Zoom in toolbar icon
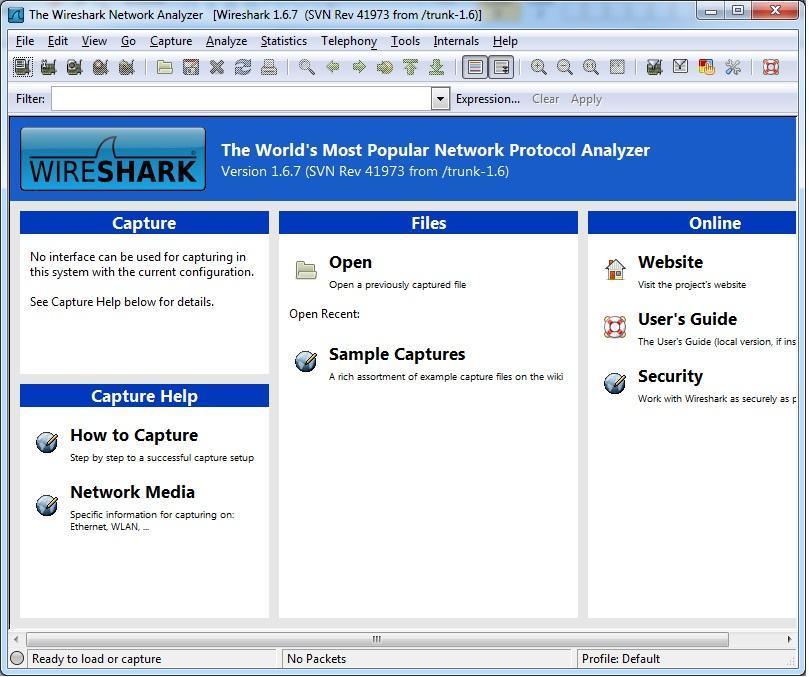The height and width of the screenshot is (677, 809). coord(539,67)
